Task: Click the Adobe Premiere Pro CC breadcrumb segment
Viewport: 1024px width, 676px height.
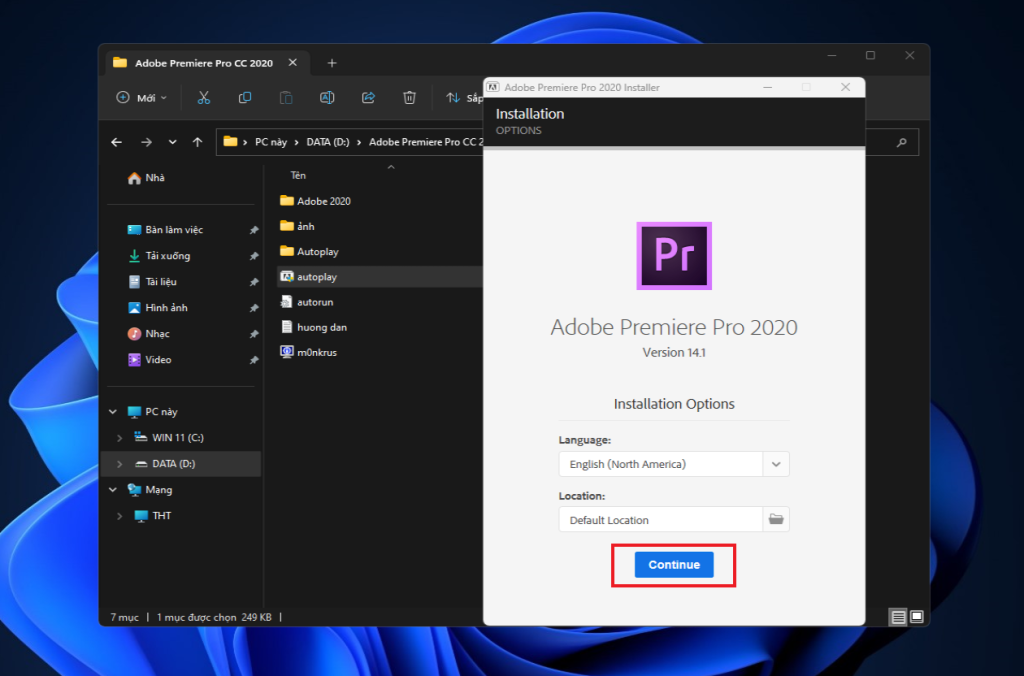Action: coord(426,142)
